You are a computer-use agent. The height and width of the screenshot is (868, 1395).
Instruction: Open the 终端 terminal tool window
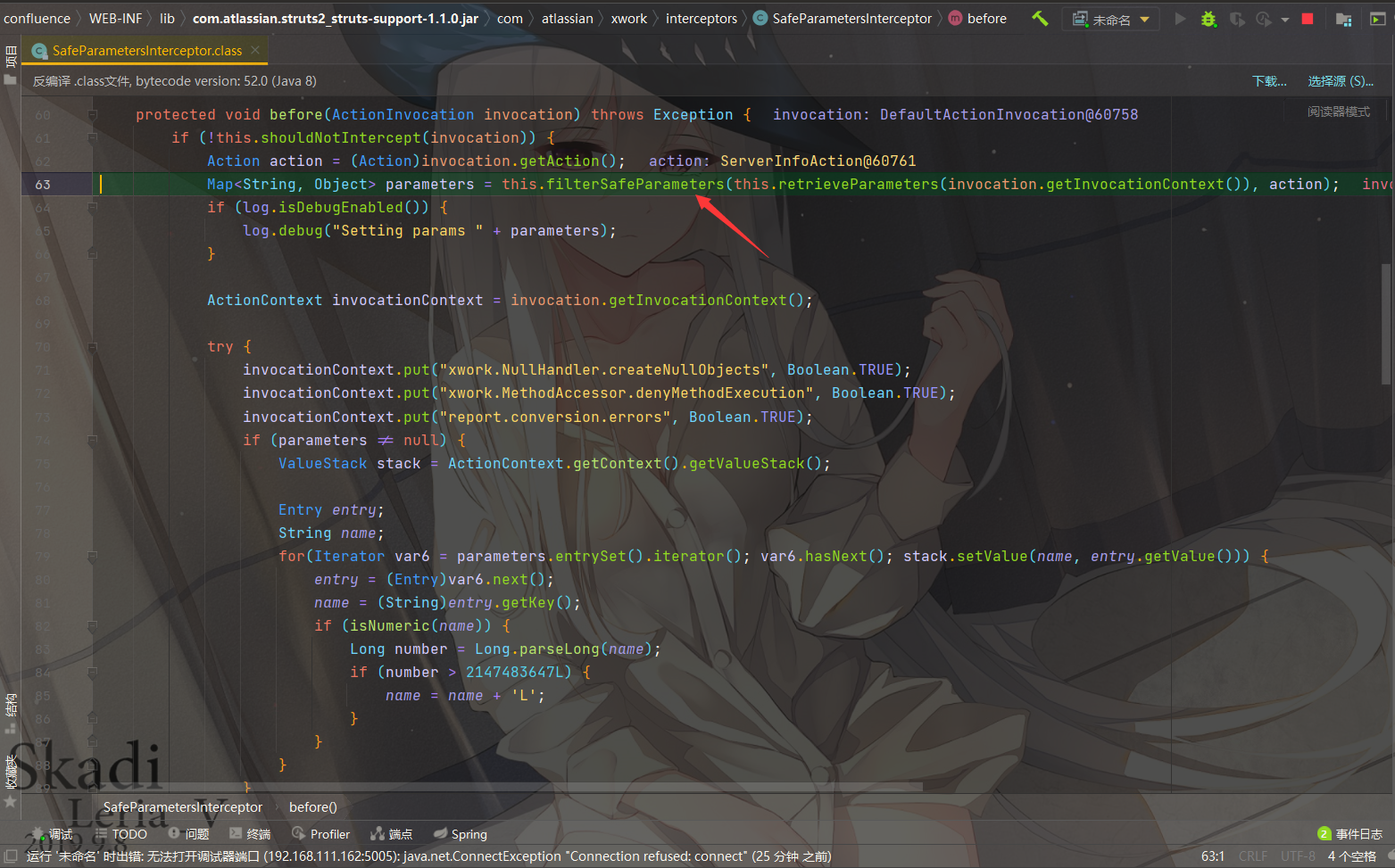point(250,834)
